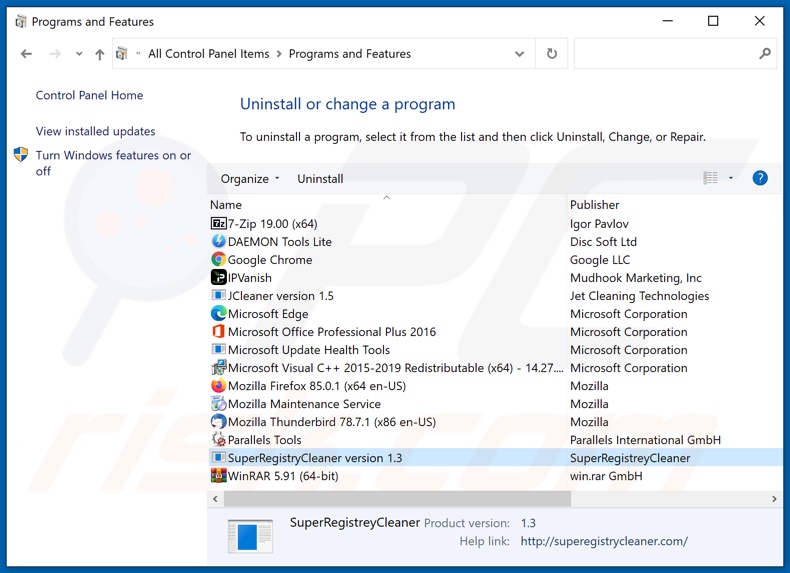Click the 7-Zip program icon
This screenshot has width=790, height=573.
pos(219,223)
